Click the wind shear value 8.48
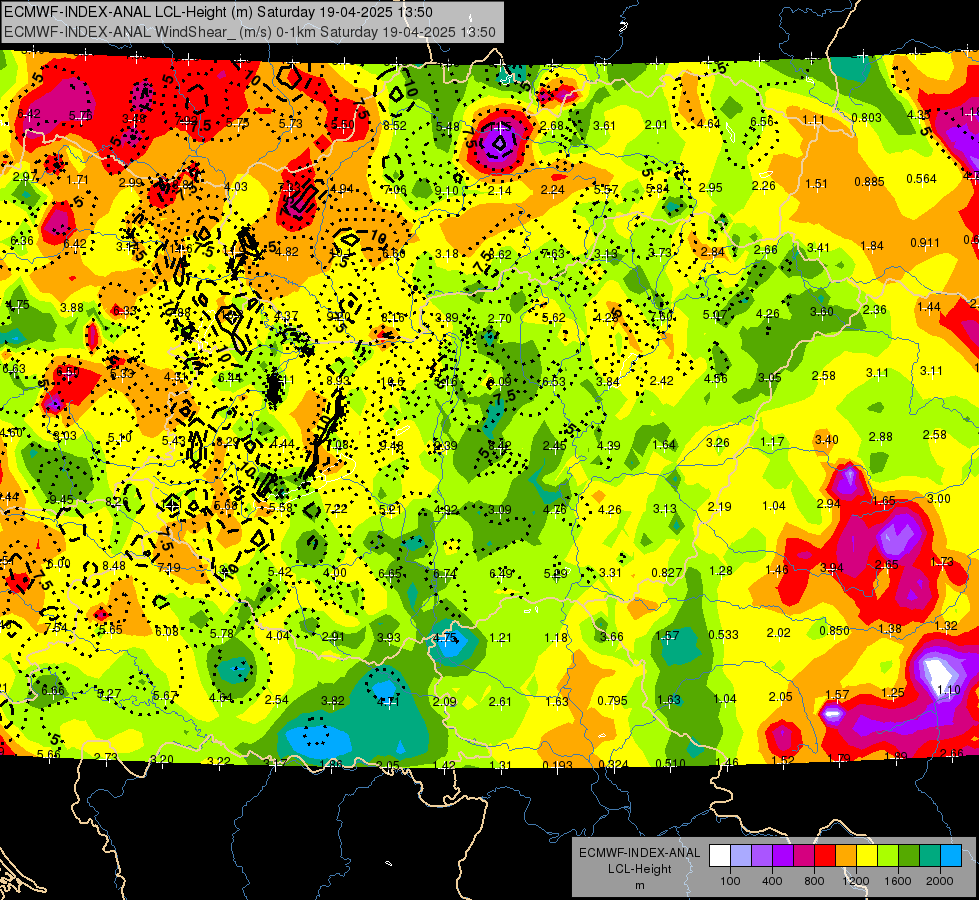The image size is (979, 900). pos(114,565)
